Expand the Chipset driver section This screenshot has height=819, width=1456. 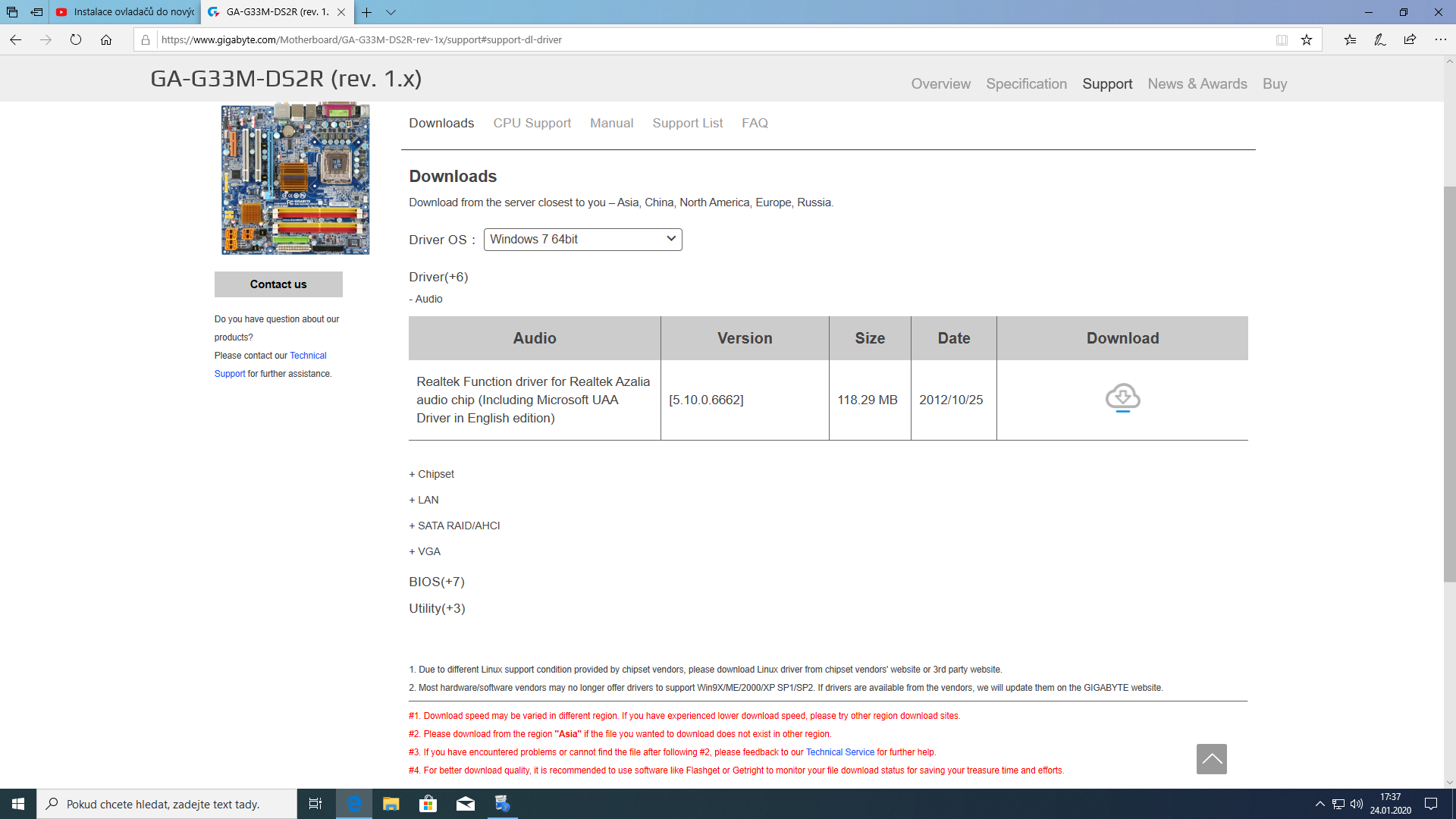[x=431, y=474]
